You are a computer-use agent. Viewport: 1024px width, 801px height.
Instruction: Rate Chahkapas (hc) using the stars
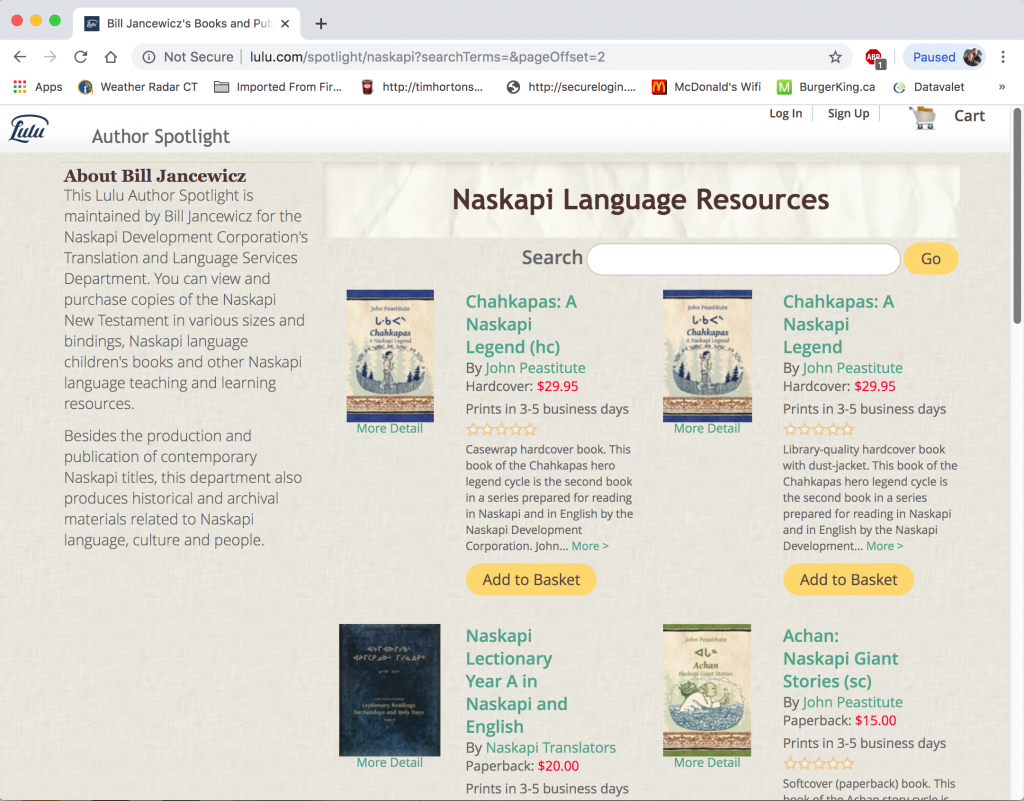coord(502,430)
